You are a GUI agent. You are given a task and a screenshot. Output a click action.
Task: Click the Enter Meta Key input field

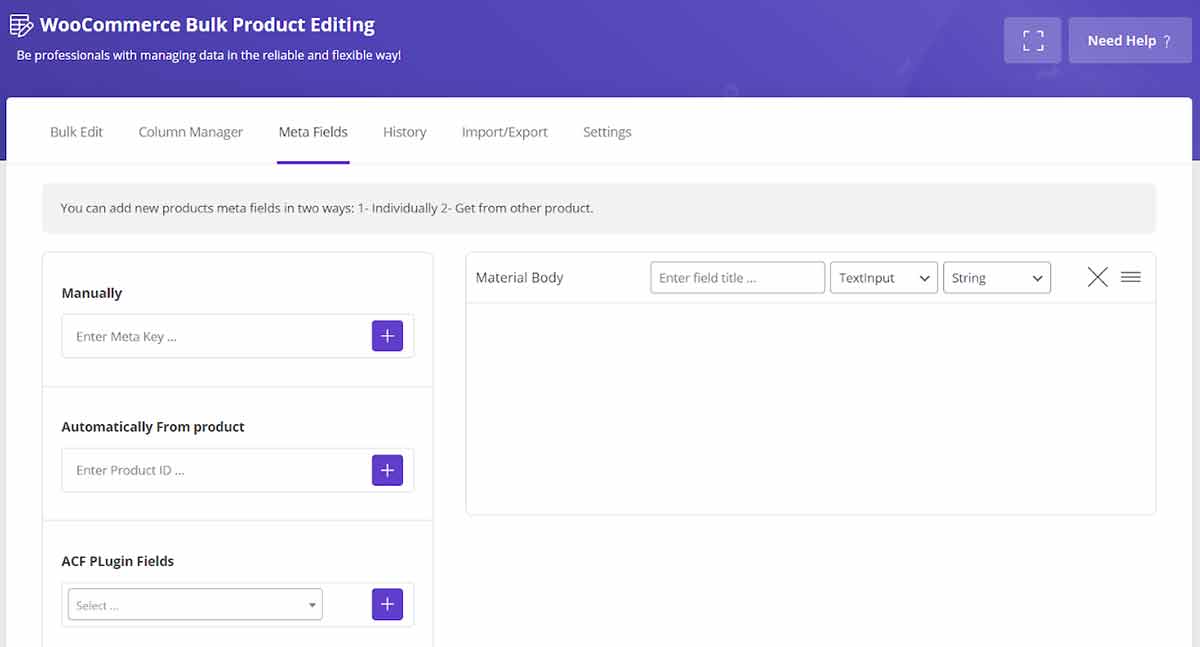tap(217, 337)
